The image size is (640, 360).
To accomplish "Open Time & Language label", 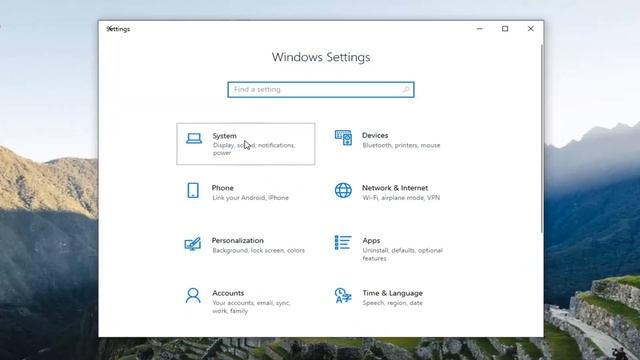I will click(392, 293).
